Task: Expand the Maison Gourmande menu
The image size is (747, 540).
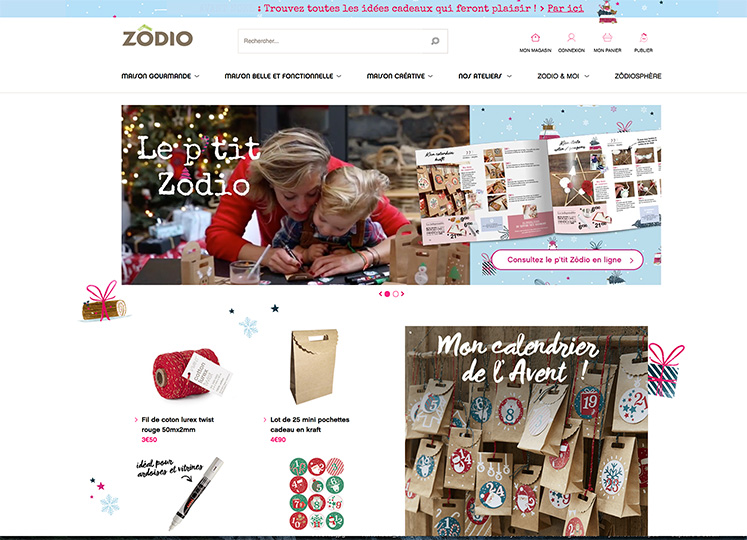Action: pos(160,76)
